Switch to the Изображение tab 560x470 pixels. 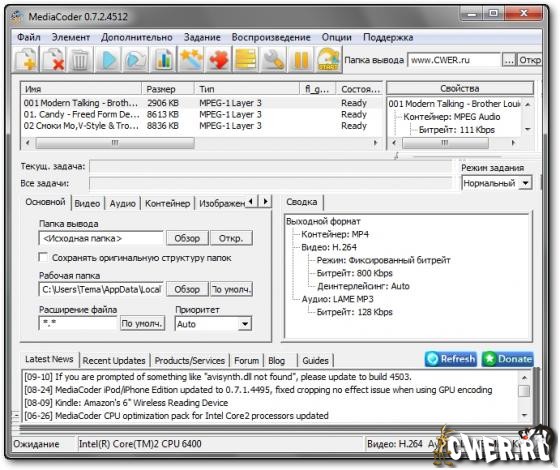pos(221,204)
